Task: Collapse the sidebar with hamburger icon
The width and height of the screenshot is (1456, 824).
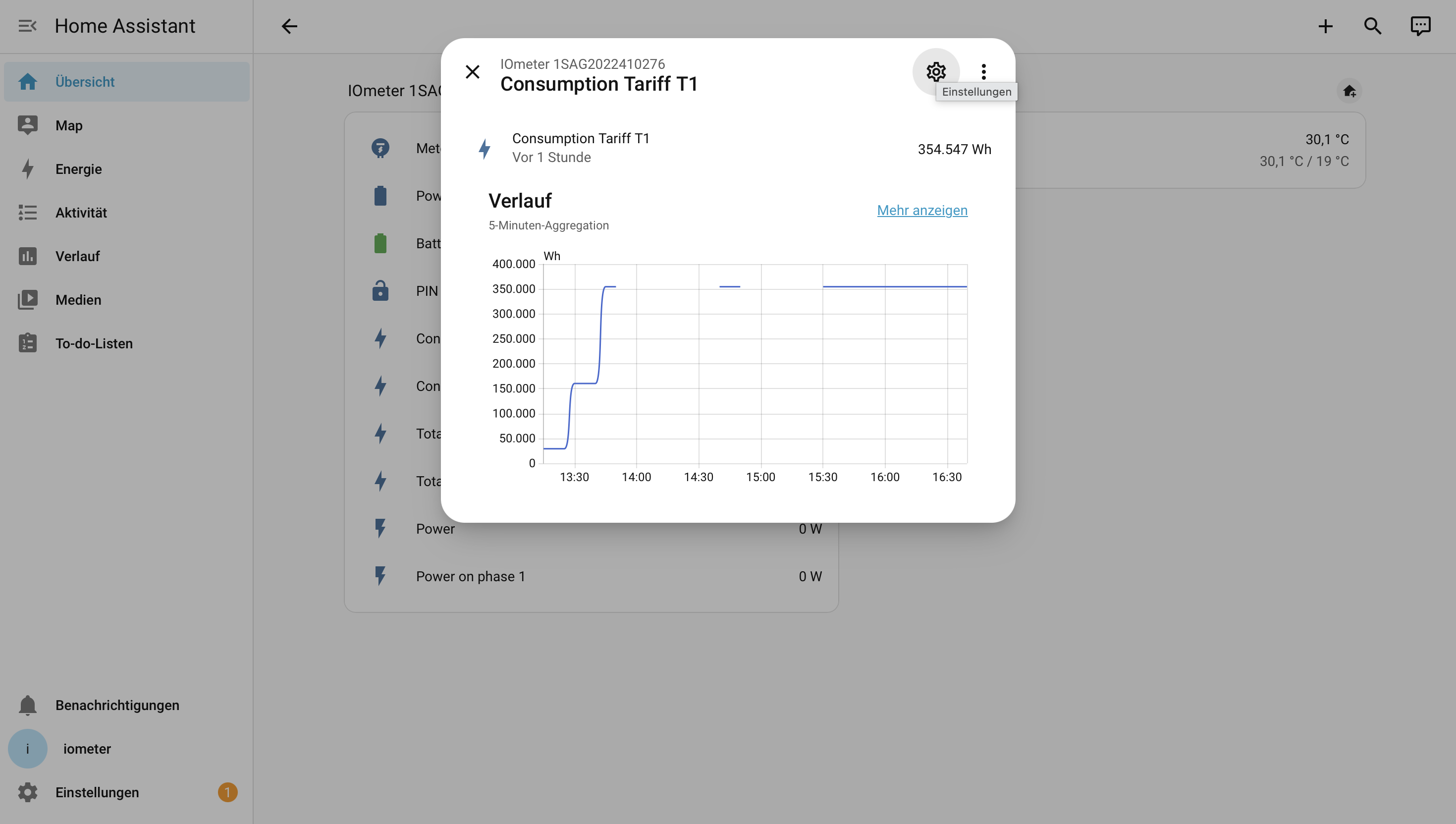Action: tap(27, 26)
